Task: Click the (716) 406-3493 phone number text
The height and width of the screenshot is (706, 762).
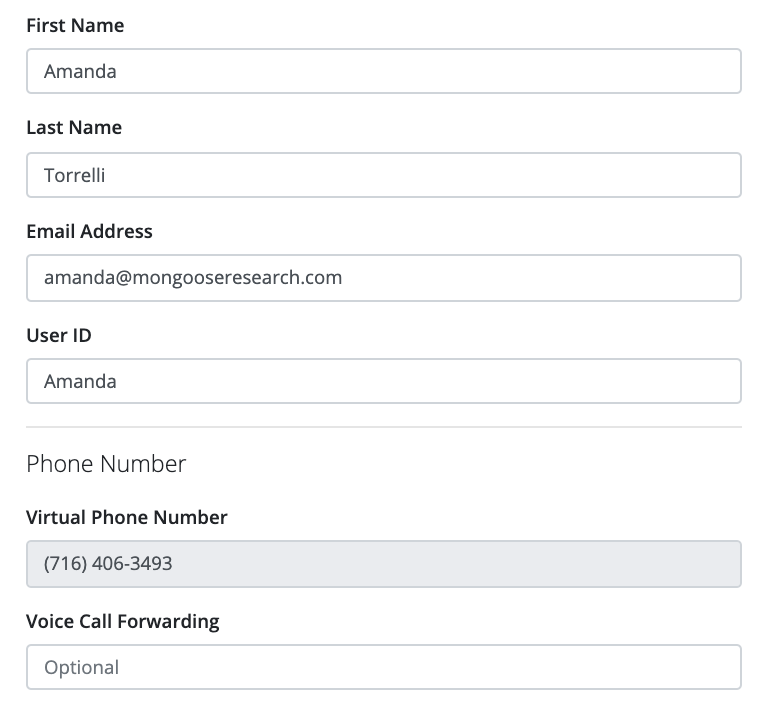Action: point(108,564)
